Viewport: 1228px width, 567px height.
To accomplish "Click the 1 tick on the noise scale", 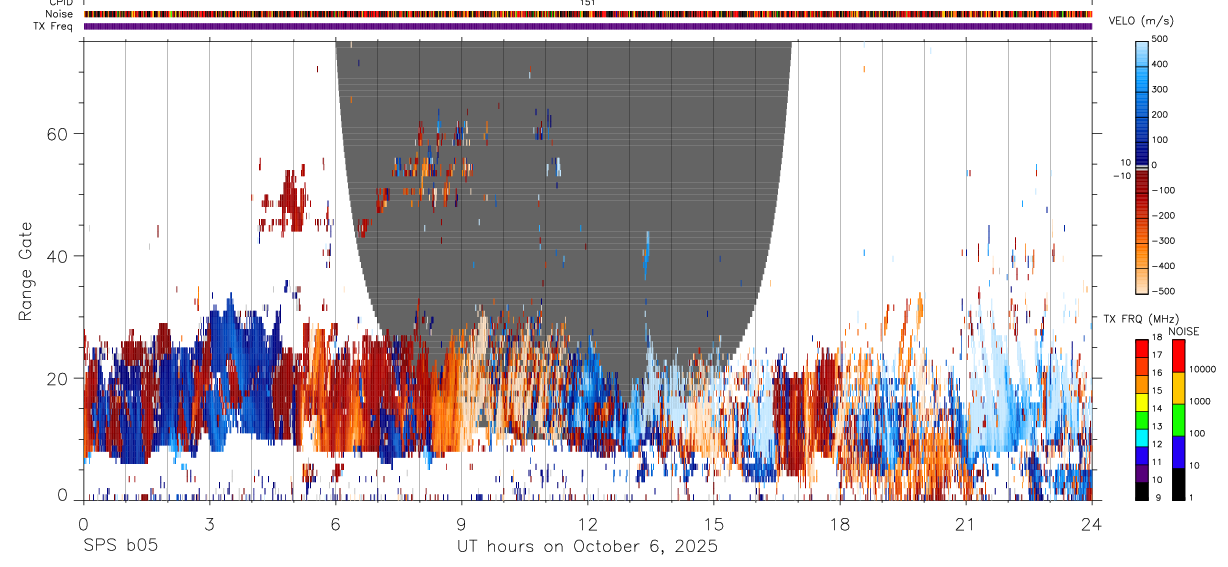I will tap(1191, 497).
